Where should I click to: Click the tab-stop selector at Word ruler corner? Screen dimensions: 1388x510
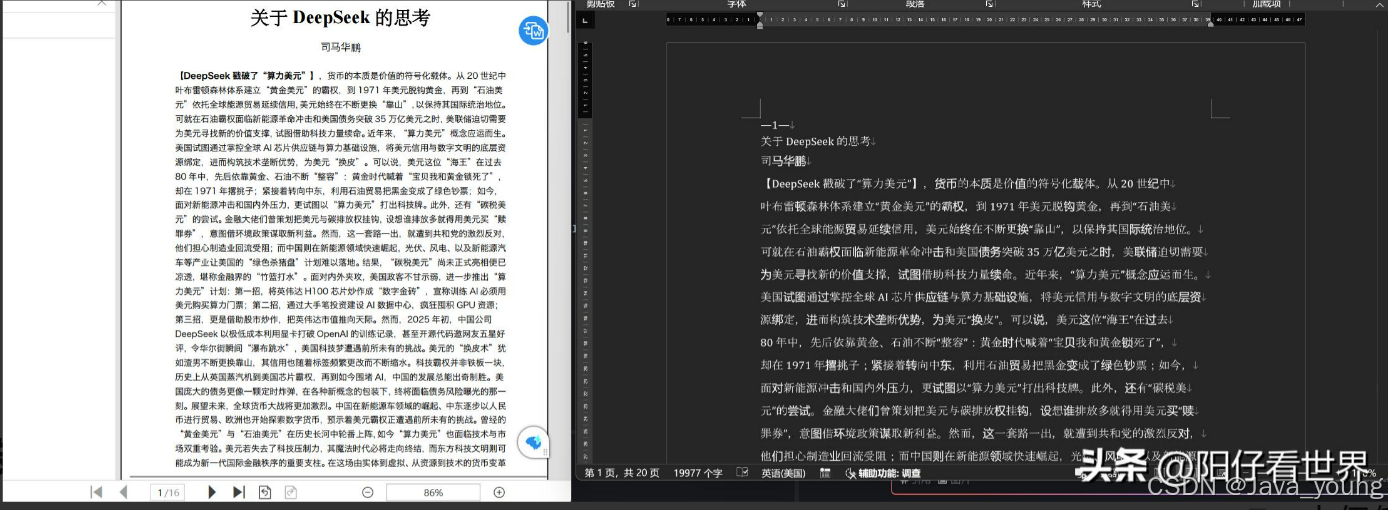[x=586, y=20]
